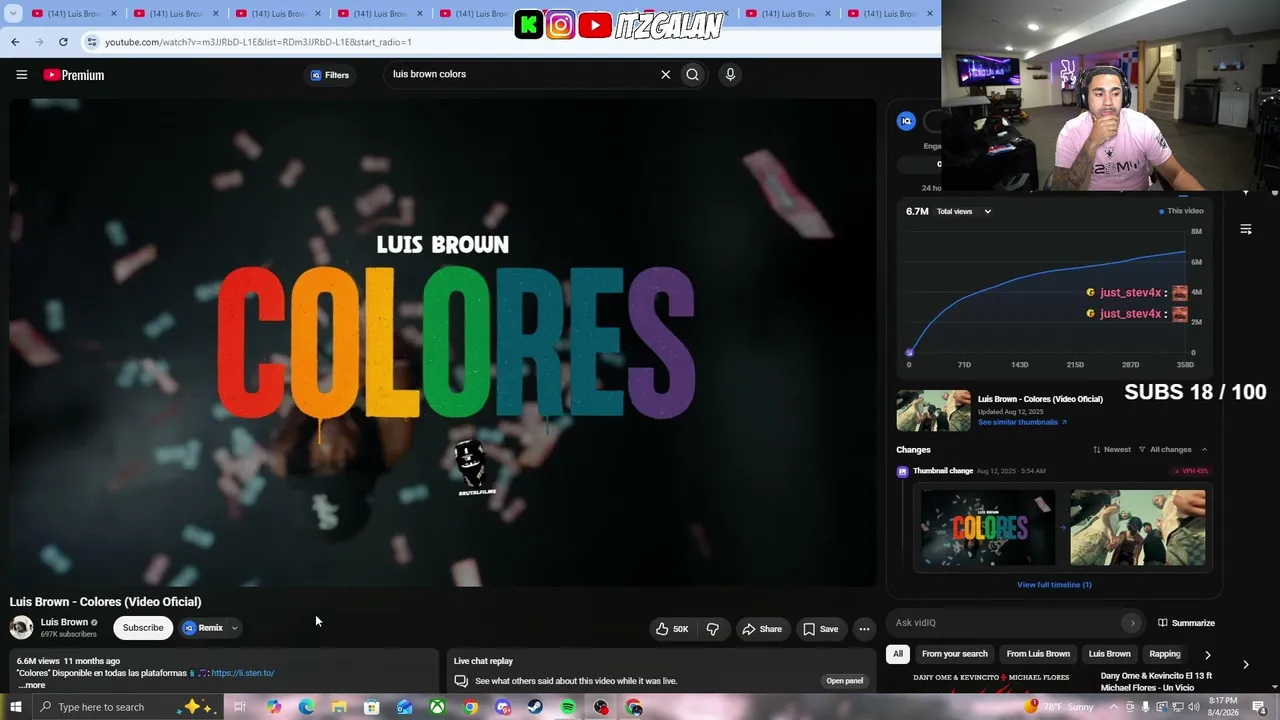
Task: Expand the Remix dropdown arrow
Action: click(234, 629)
